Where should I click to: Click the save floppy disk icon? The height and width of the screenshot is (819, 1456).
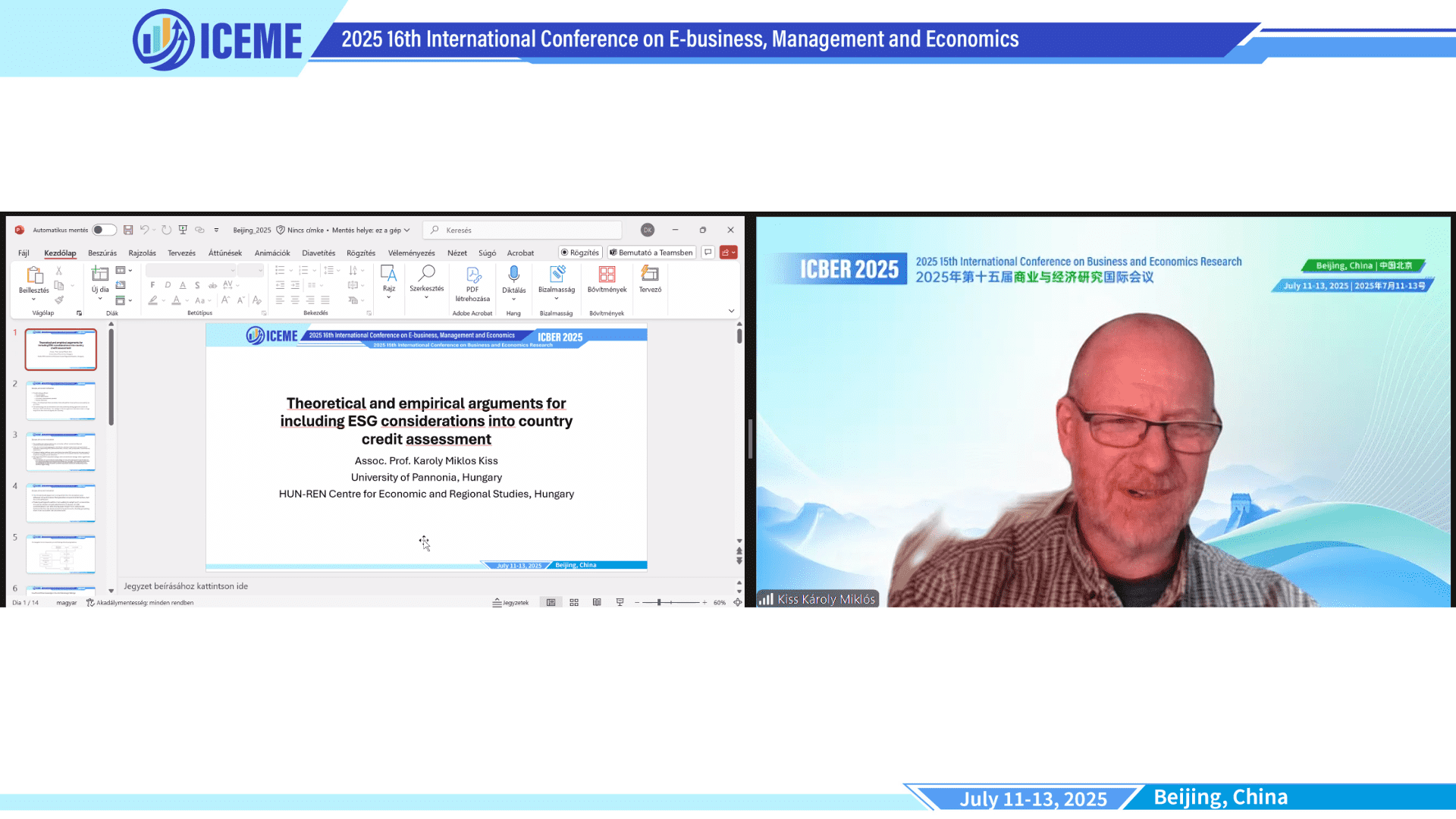128,230
